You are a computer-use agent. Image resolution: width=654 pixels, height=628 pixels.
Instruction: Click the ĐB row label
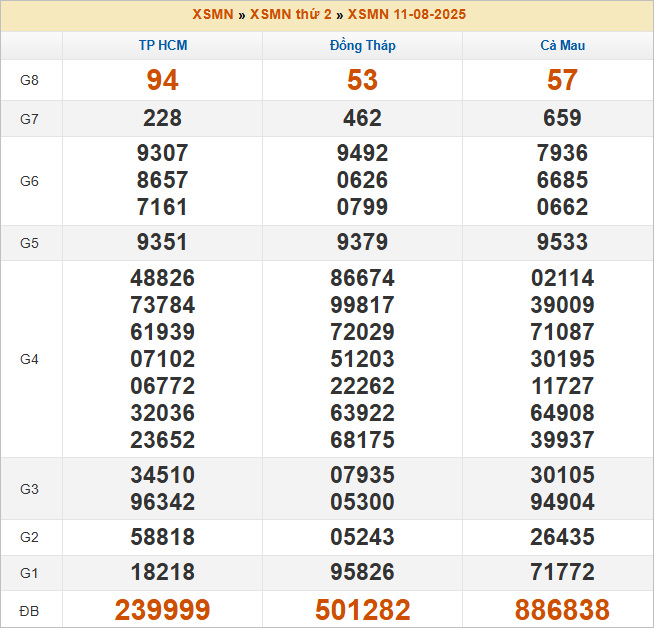[x=30, y=610]
